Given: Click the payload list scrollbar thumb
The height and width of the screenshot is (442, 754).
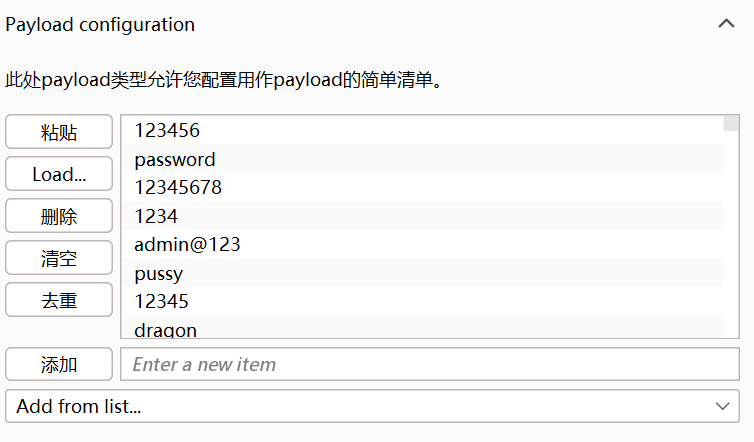Looking at the screenshot, I should [731, 123].
